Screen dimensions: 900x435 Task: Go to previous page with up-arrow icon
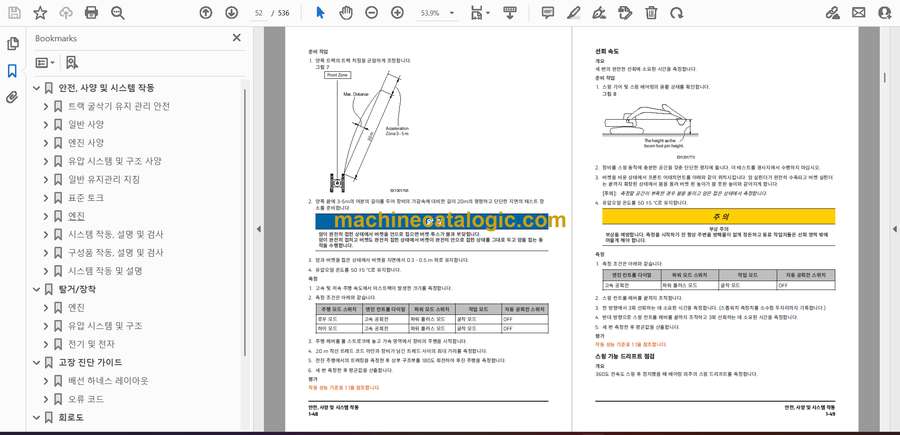[205, 13]
